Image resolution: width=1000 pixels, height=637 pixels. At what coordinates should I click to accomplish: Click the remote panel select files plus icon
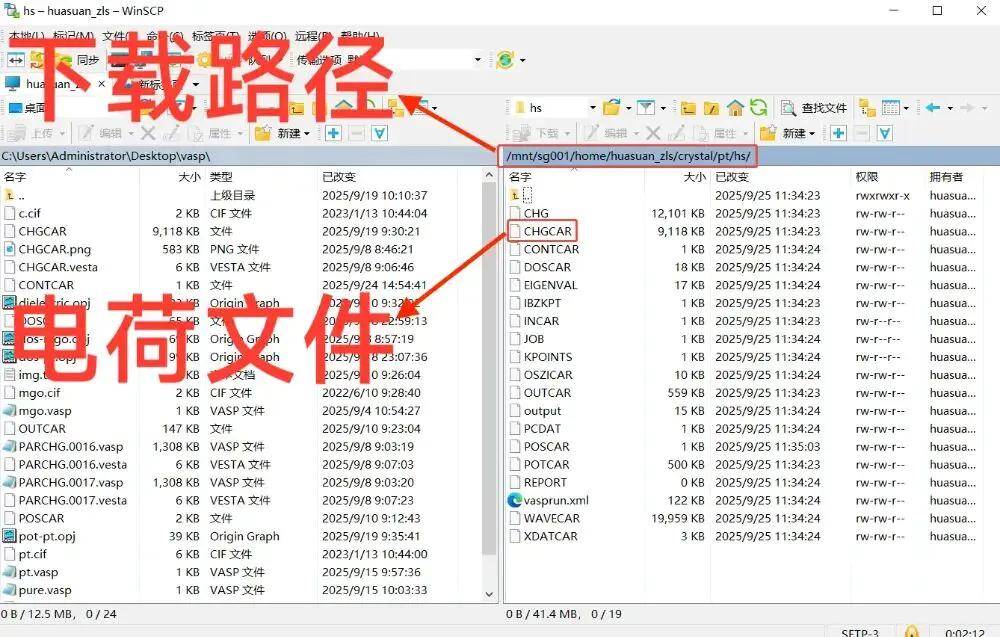pyautogui.click(x=838, y=133)
